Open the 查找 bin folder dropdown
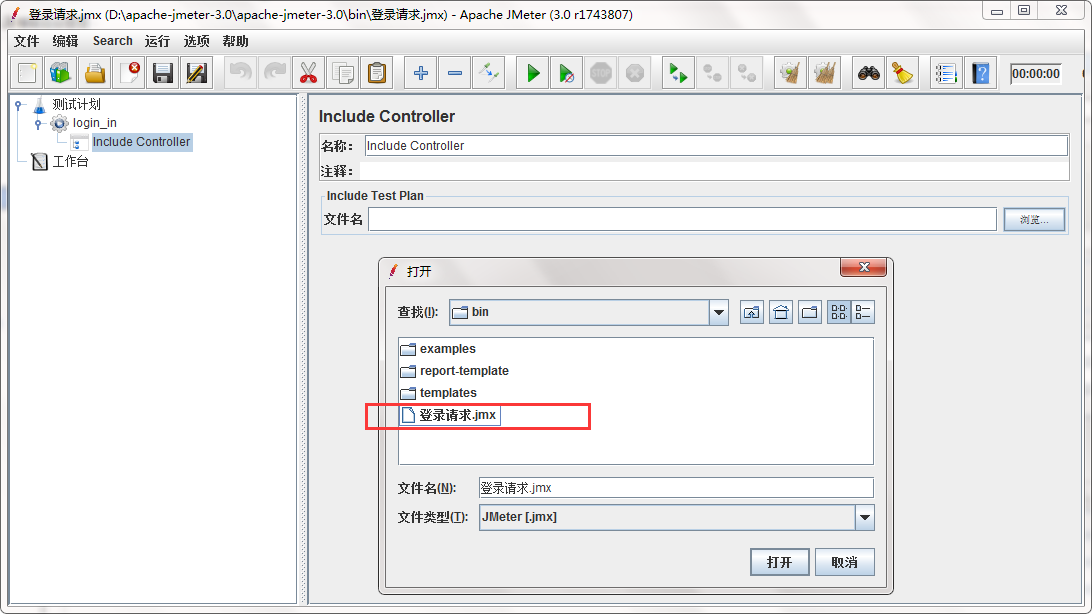 coord(719,313)
